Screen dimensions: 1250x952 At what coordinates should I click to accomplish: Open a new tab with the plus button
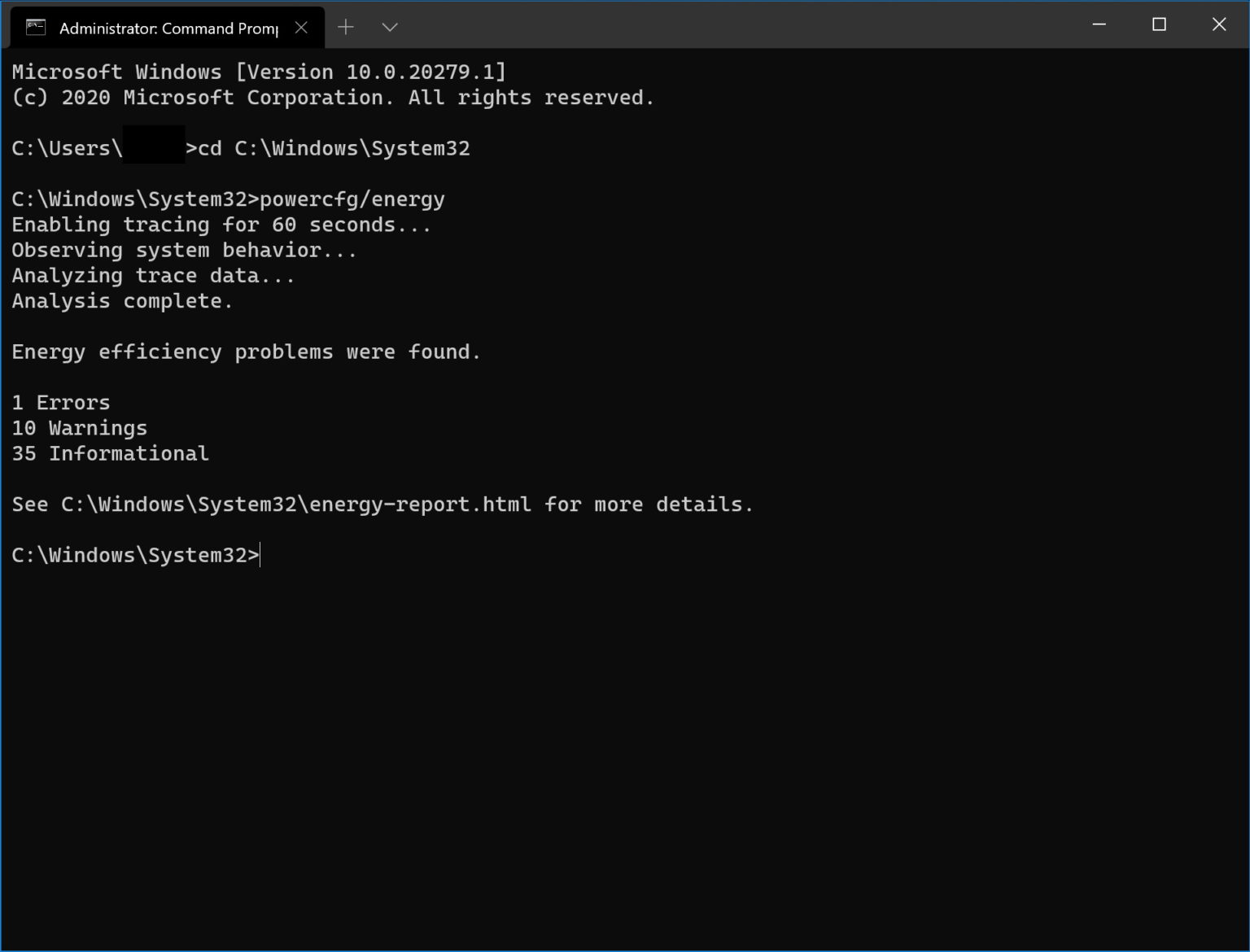pos(346,28)
